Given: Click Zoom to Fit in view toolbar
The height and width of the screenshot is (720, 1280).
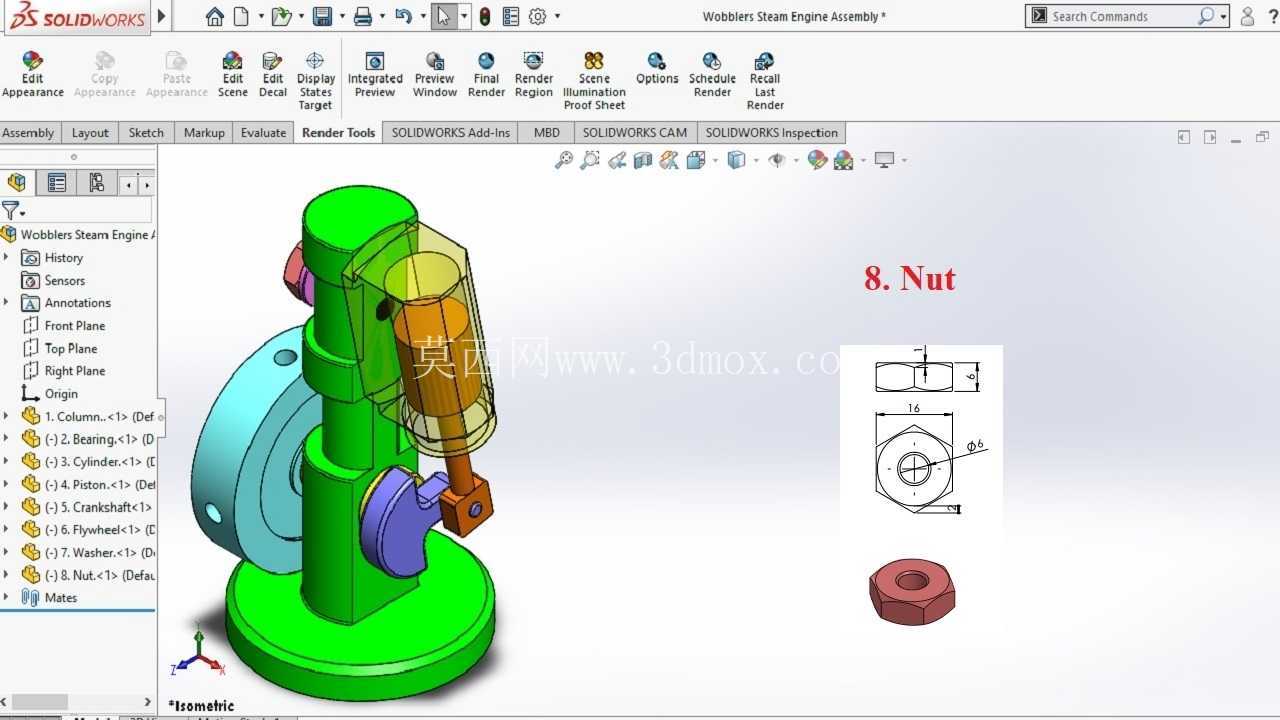Looking at the screenshot, I should (x=564, y=160).
